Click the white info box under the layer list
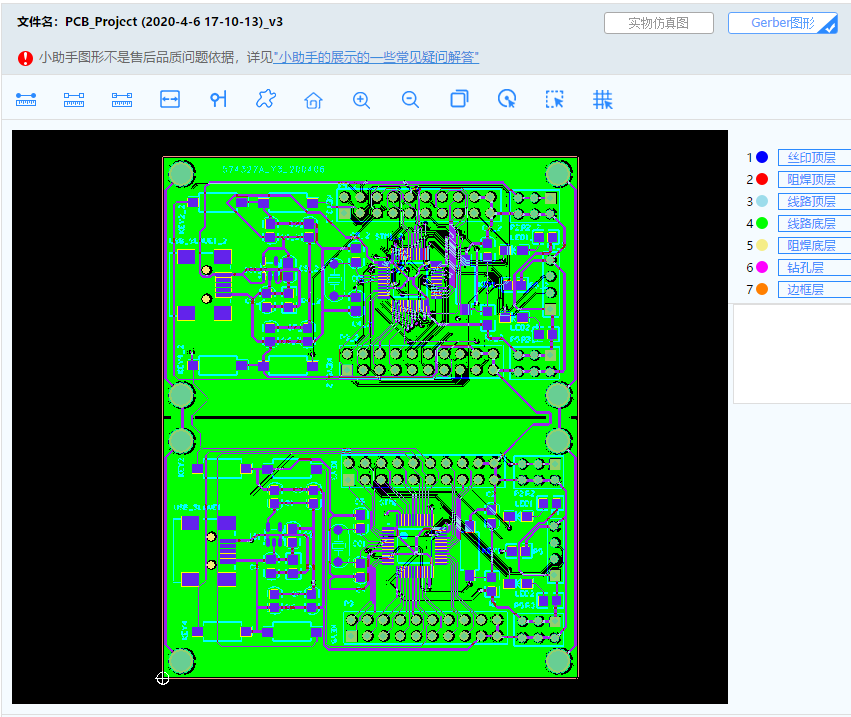Viewport: 851px width, 717px height. pyautogui.click(x=792, y=353)
